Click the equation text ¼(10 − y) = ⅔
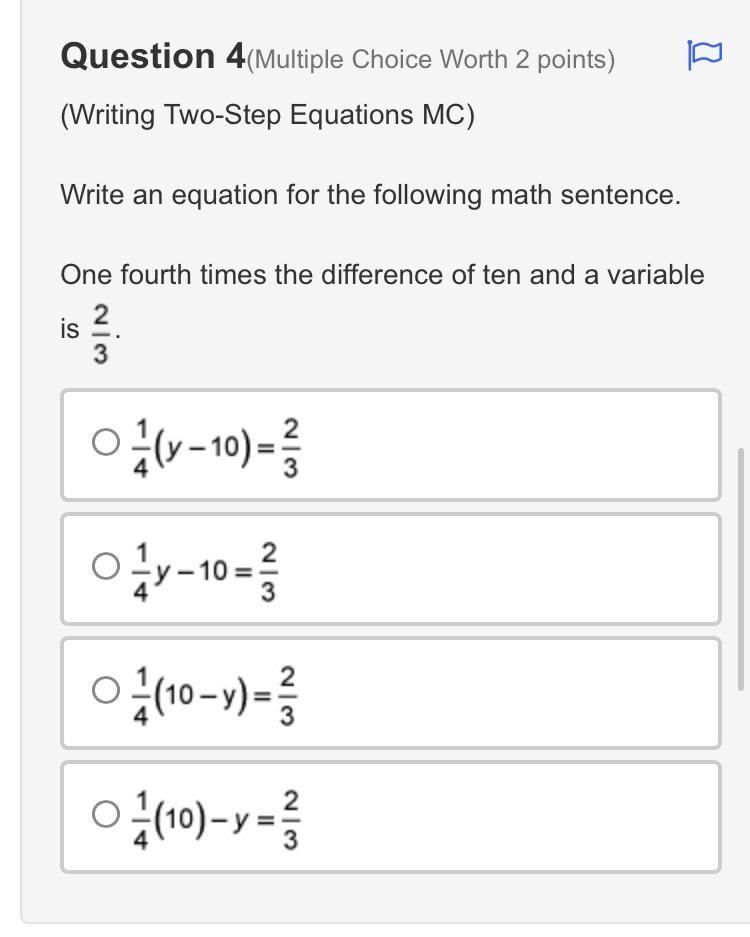 coord(215,696)
